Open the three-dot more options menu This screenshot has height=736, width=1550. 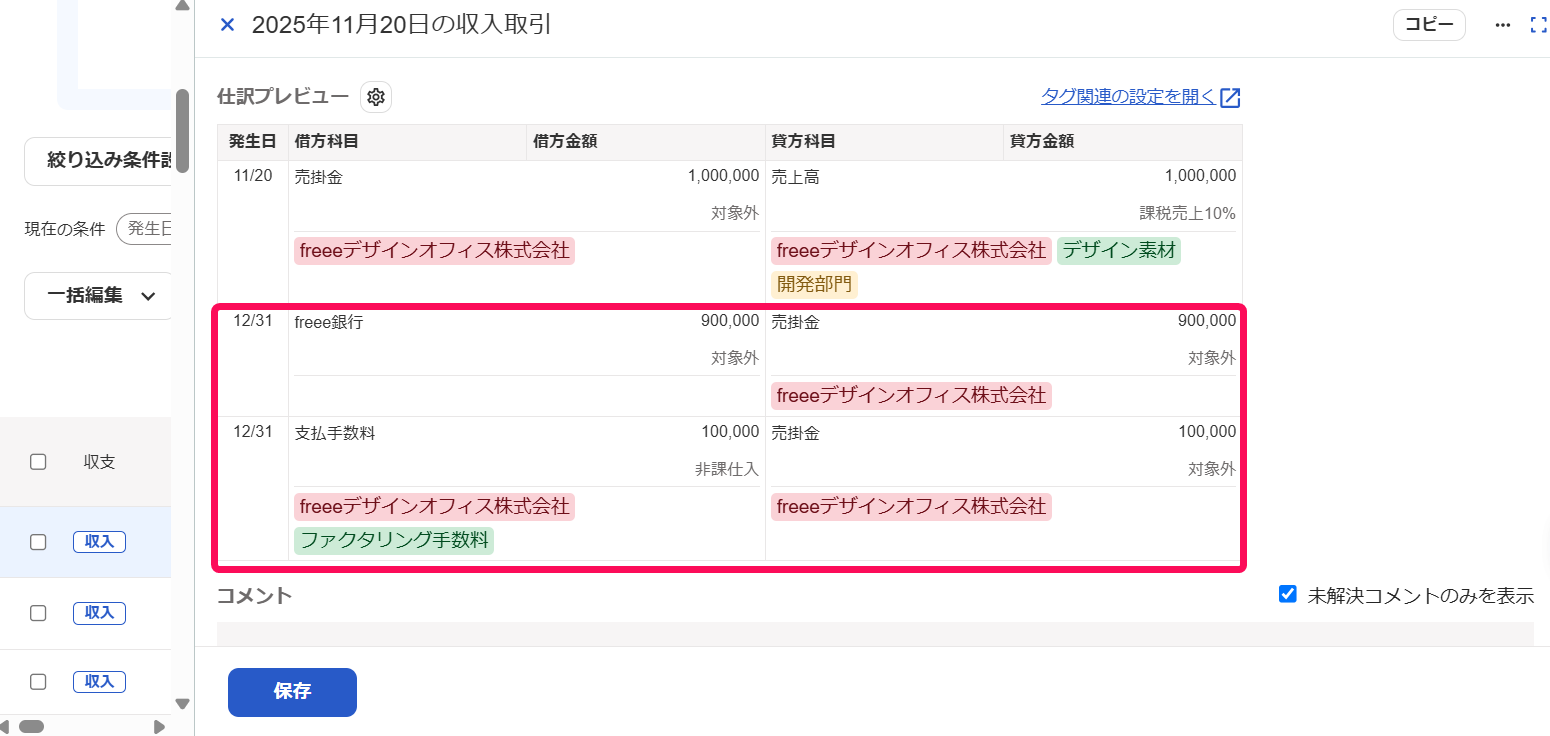tap(1502, 25)
